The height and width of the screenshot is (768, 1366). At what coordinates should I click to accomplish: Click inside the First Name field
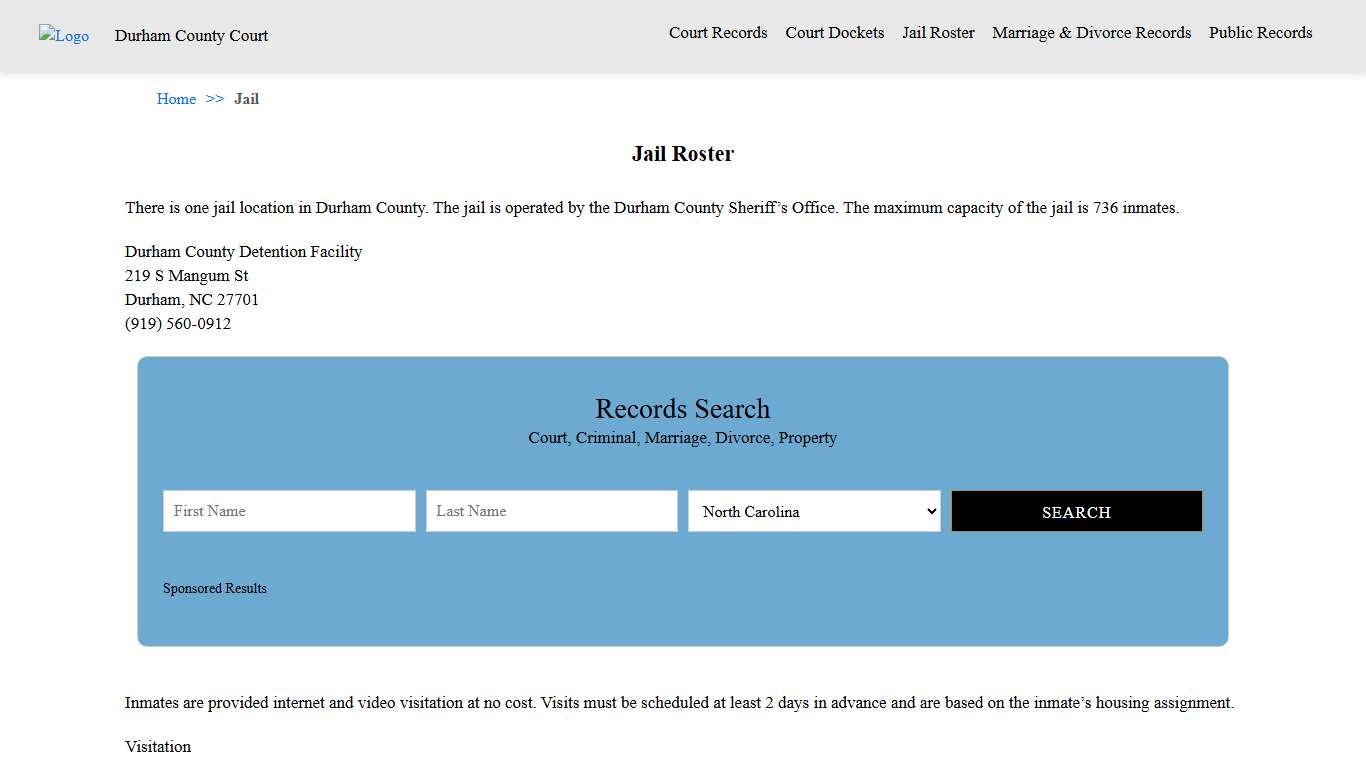(x=288, y=511)
